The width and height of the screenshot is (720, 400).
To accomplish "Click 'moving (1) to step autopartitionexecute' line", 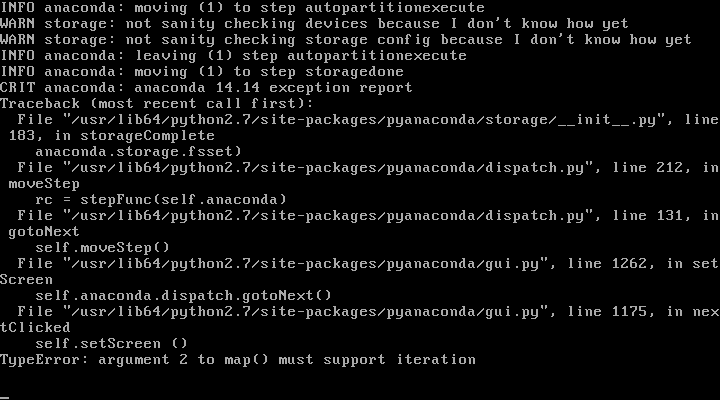I will pyautogui.click(x=242, y=8).
